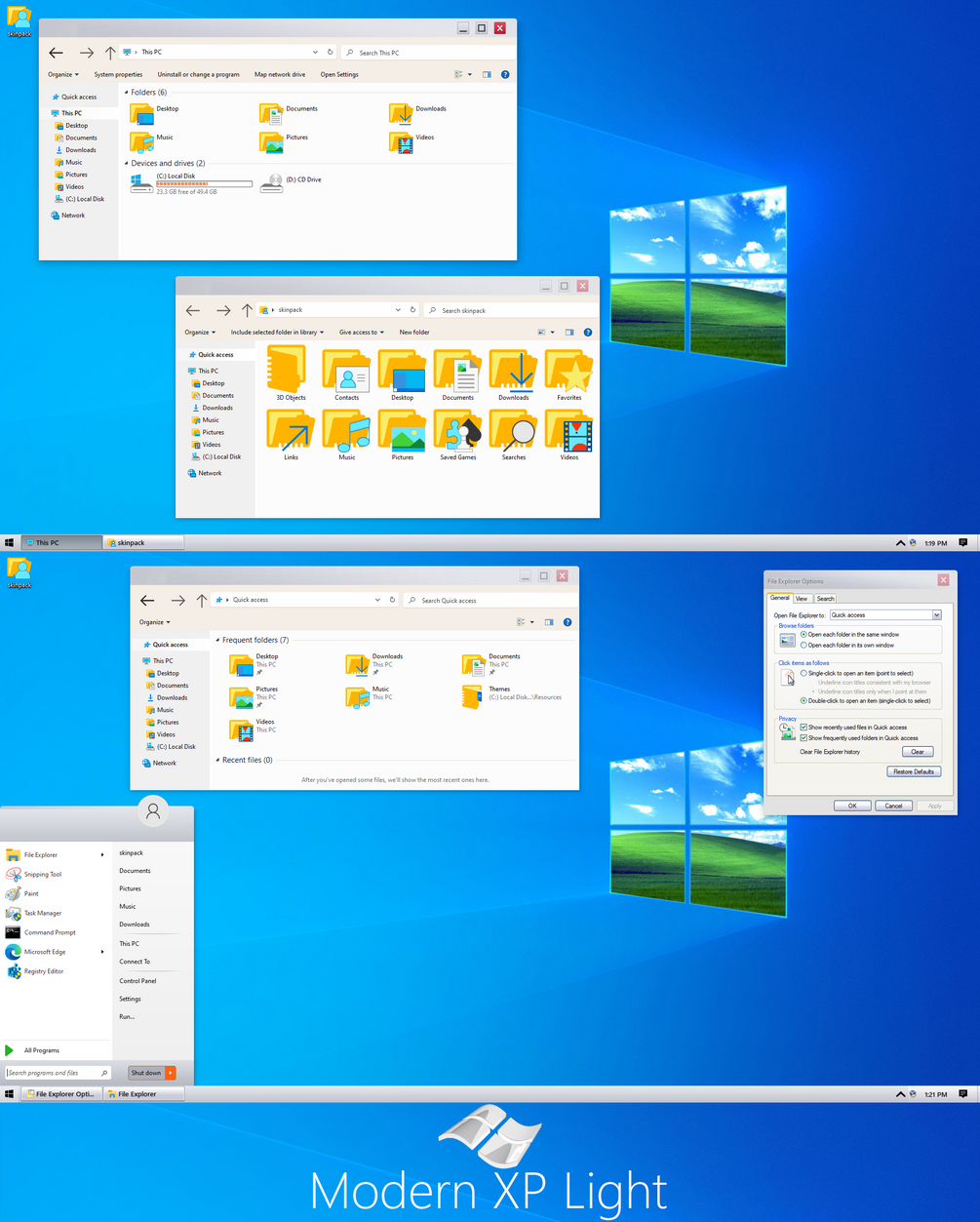Open the 'Open File Explorer to' combo box
The height and width of the screenshot is (1222, 980).
(x=884, y=615)
